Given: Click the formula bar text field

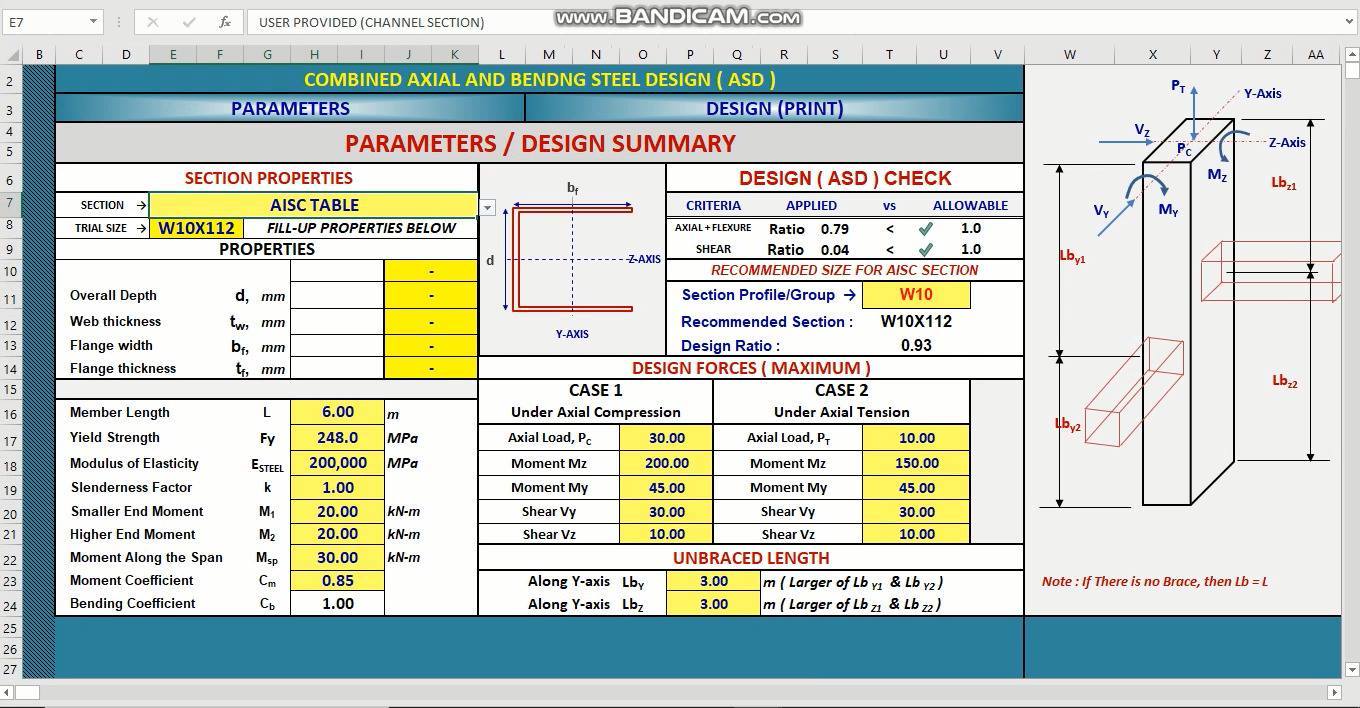Looking at the screenshot, I should (x=795, y=22).
